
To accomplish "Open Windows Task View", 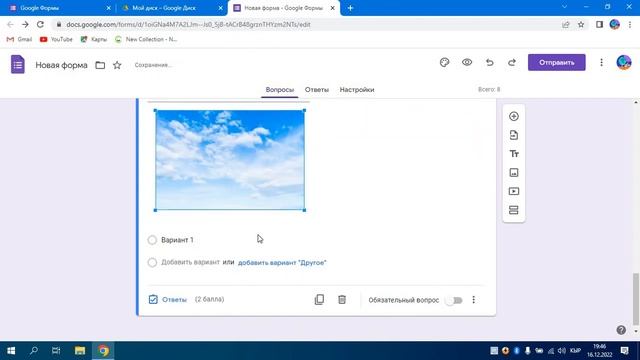I will coord(56,351).
